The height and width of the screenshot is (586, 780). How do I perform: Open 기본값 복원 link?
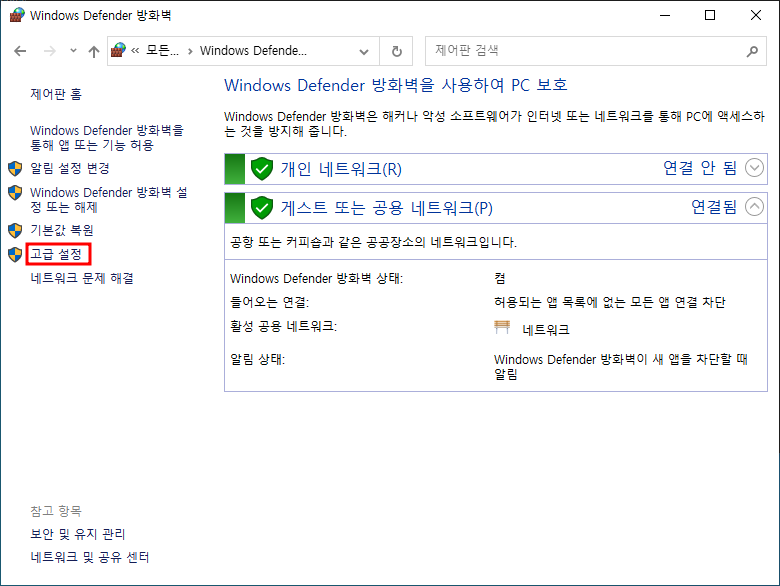tap(62, 230)
